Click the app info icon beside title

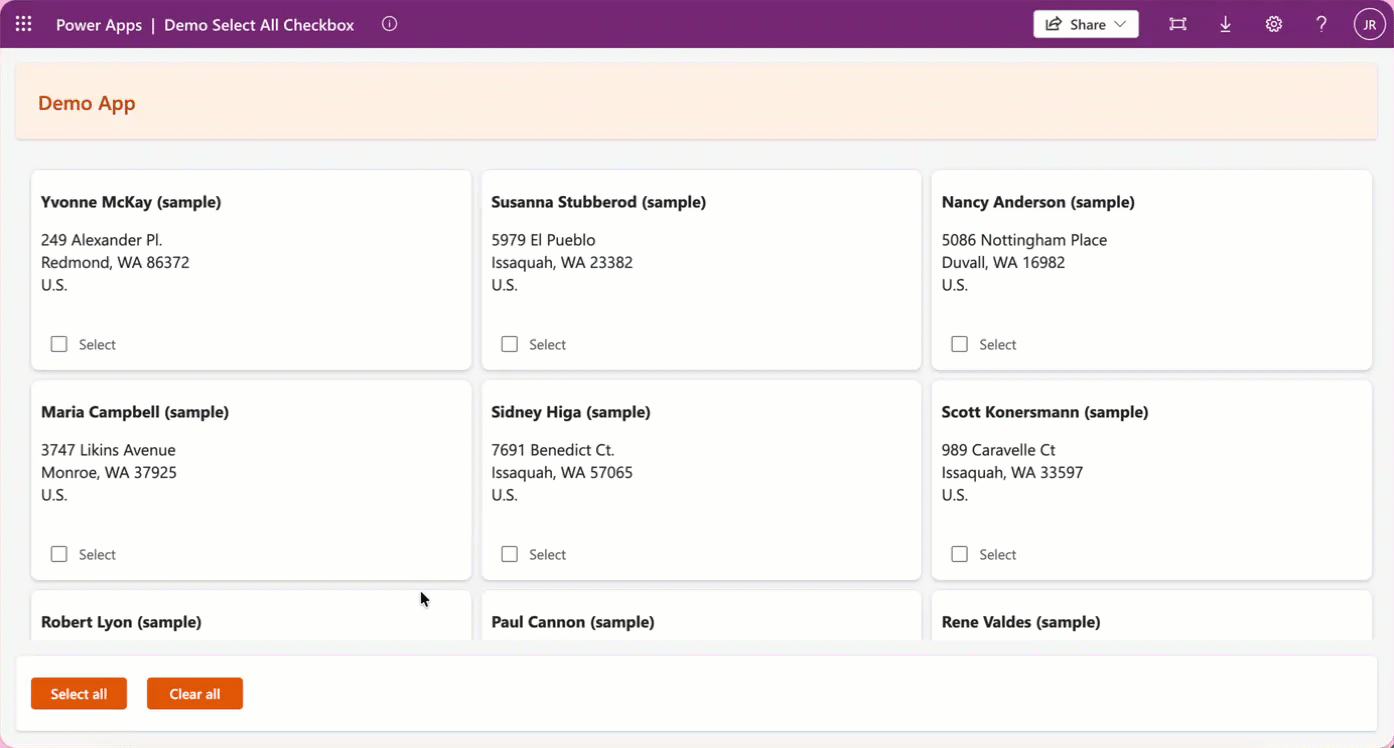pos(390,24)
